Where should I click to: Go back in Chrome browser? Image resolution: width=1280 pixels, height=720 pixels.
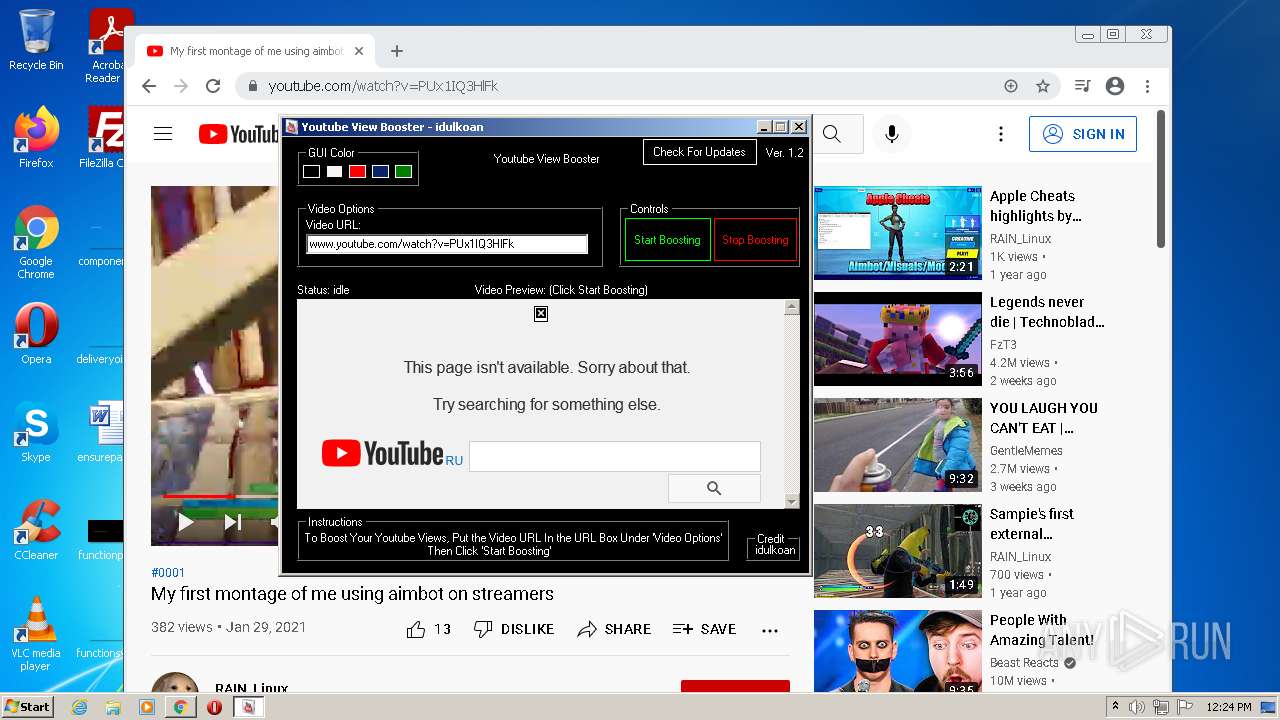click(149, 86)
